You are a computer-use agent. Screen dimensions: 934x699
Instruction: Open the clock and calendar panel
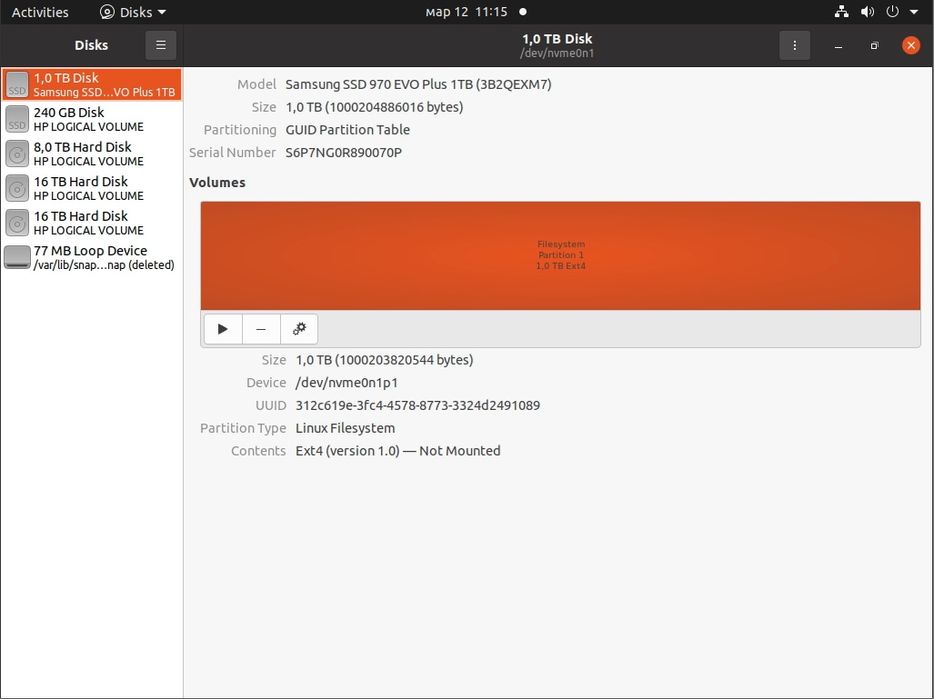point(475,12)
